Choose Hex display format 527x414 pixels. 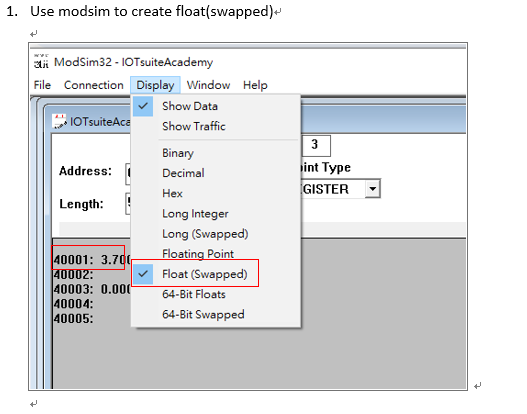(x=172, y=193)
